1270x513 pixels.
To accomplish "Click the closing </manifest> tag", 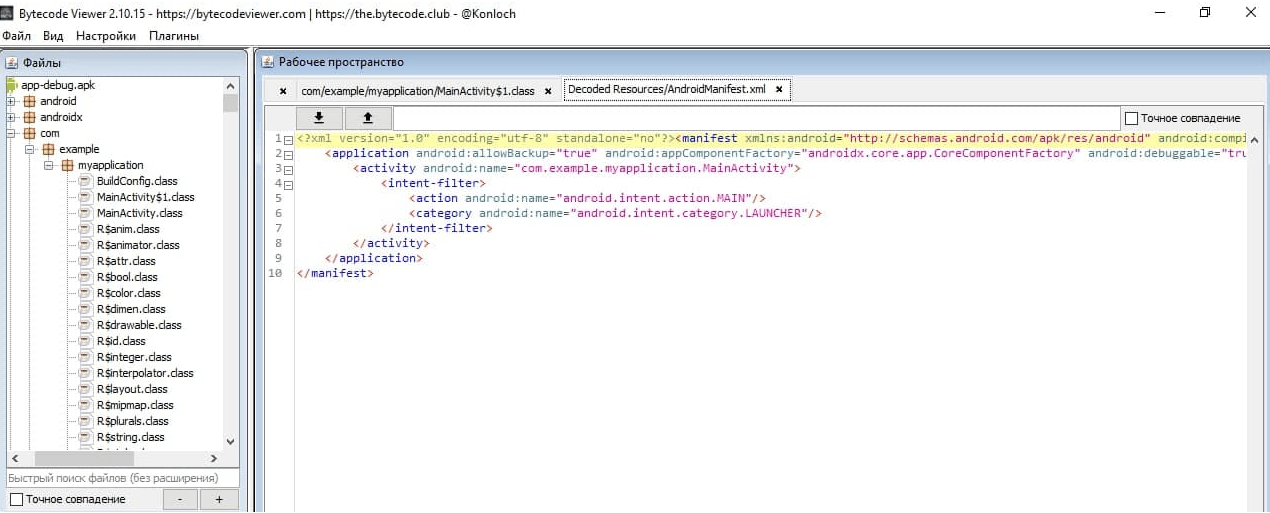I will (335, 273).
